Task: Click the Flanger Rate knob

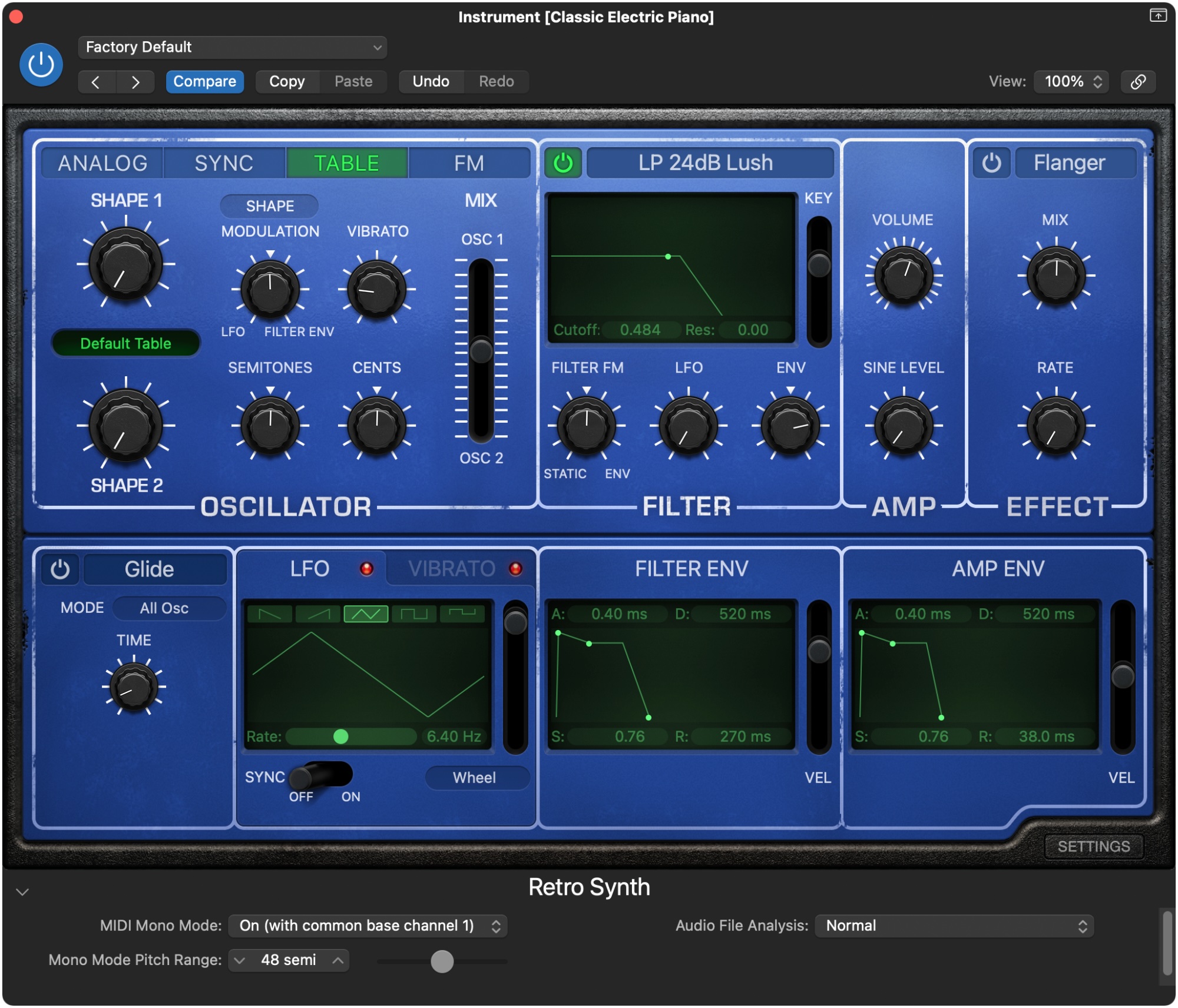Action: tap(1056, 425)
